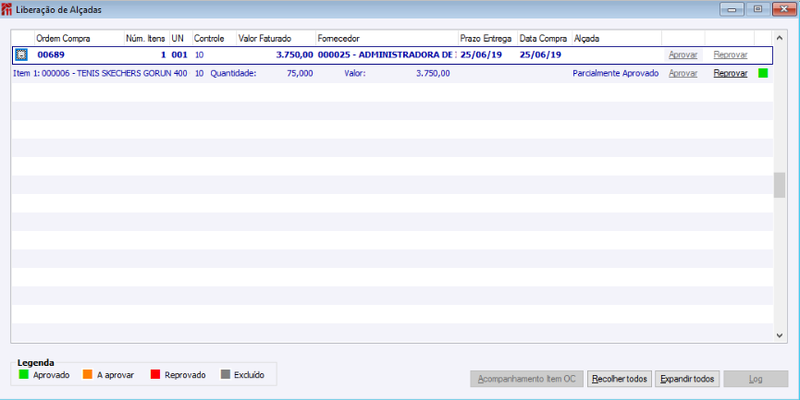The width and height of the screenshot is (800, 400).
Task: Click order total 3.750,00 in bold row
Action: [x=294, y=55]
